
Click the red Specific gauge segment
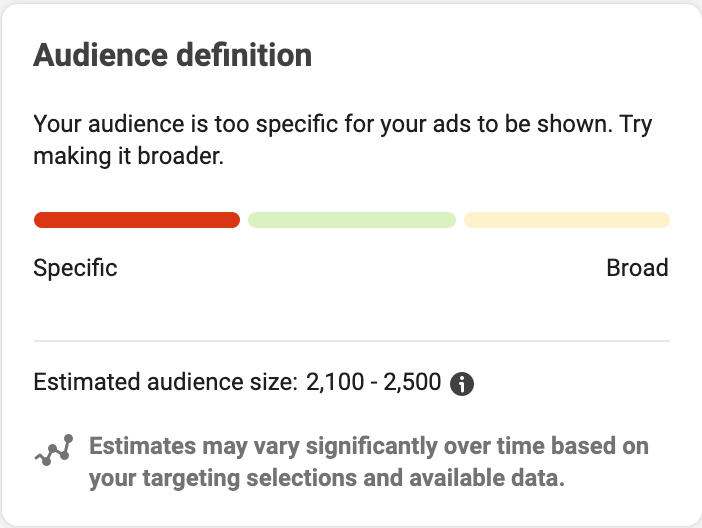pos(137,220)
